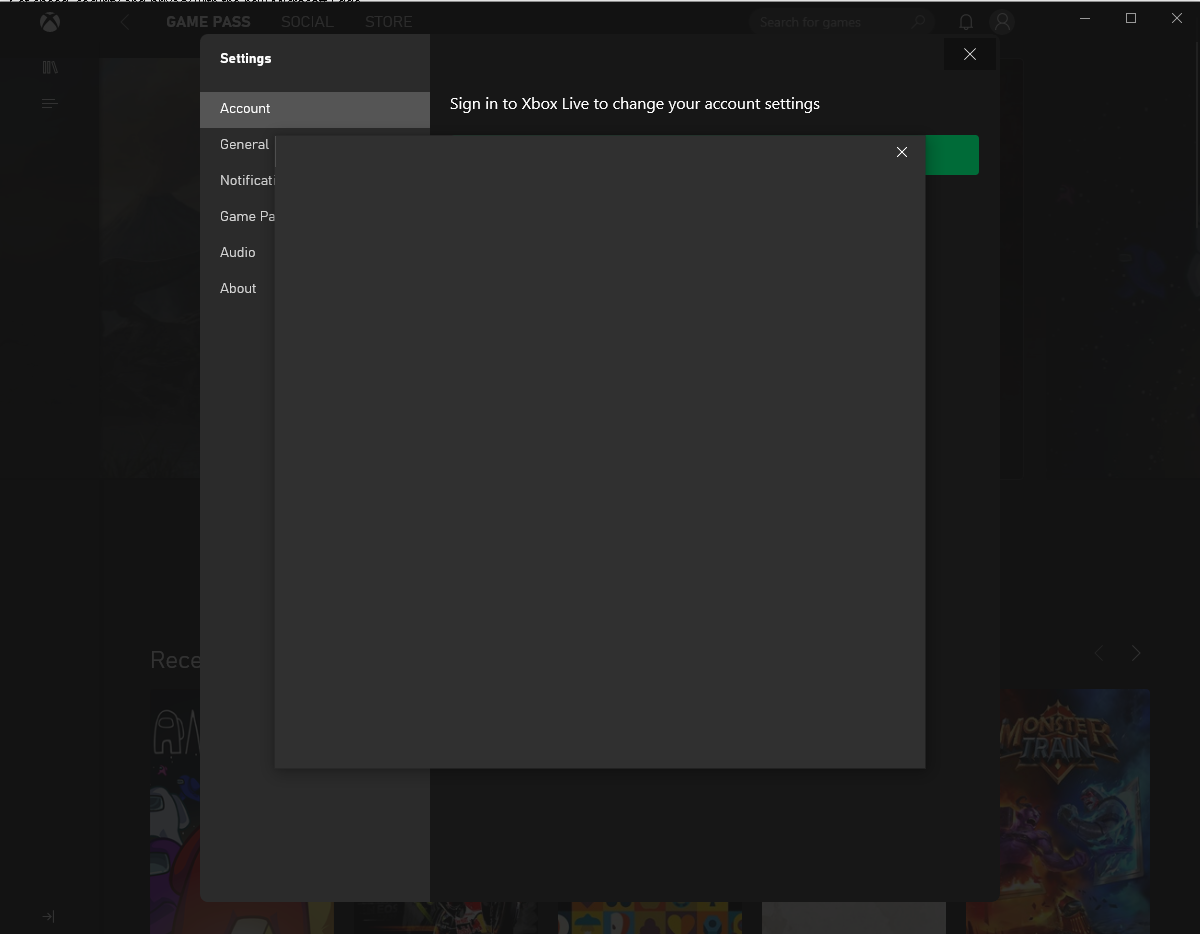Select Audio in Settings
Screen dimensions: 1200x934
(x=238, y=253)
